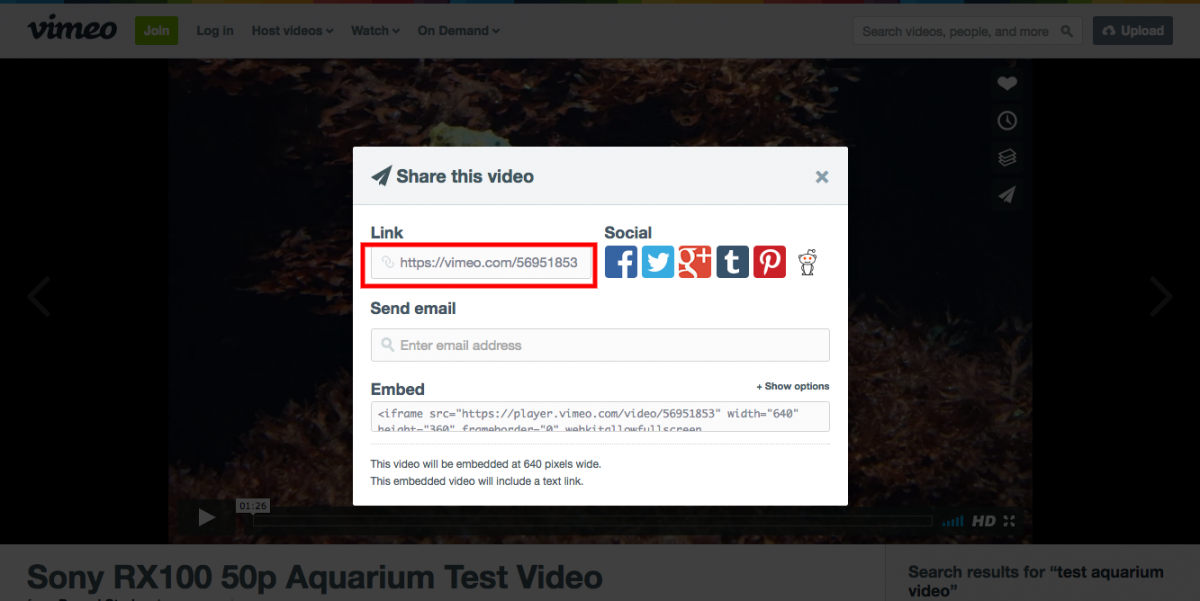
Task: Seek in the video progress bar
Action: point(593,521)
